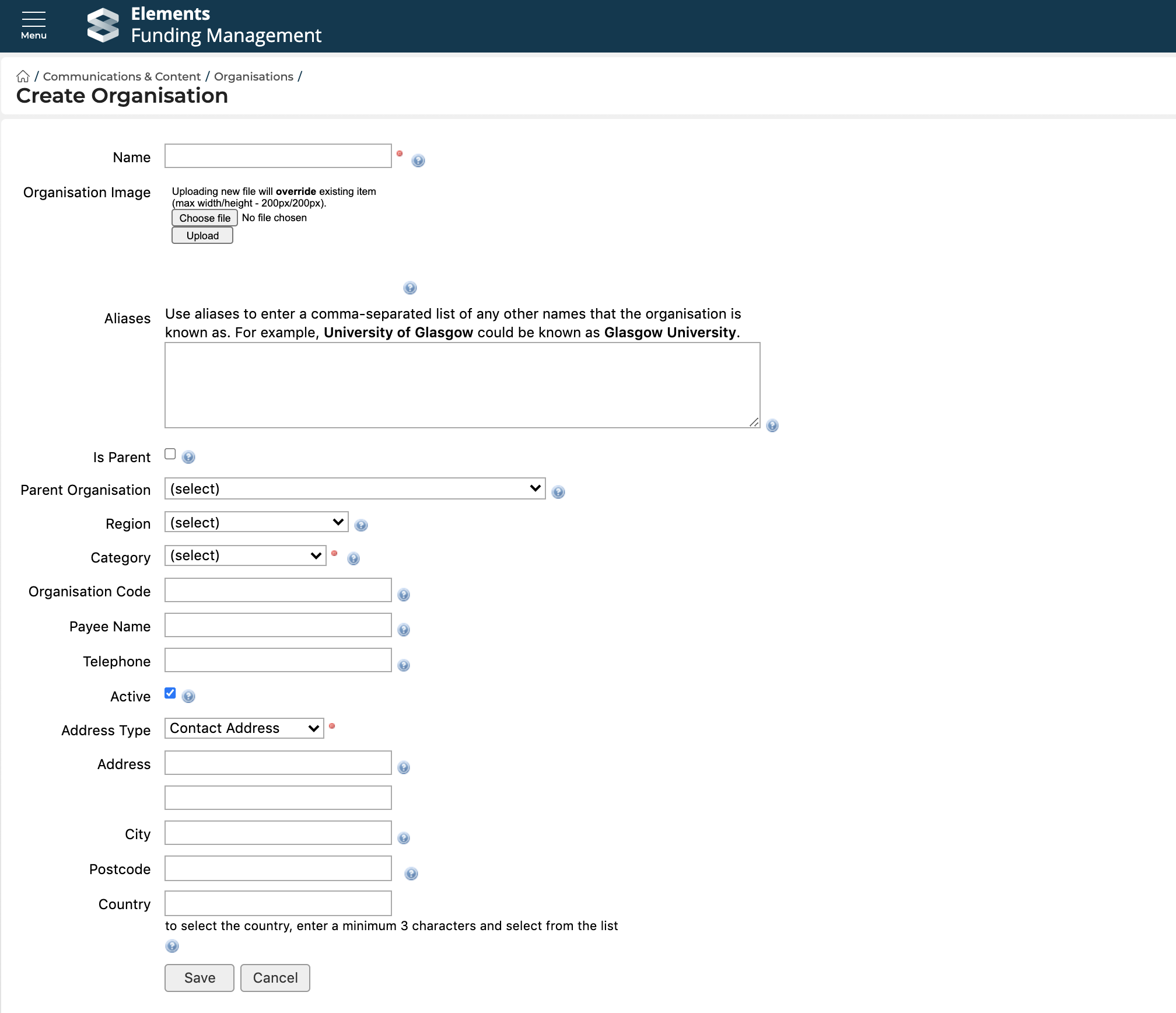Click the home icon in breadcrumb
The image size is (1176, 1013).
[x=23, y=76]
